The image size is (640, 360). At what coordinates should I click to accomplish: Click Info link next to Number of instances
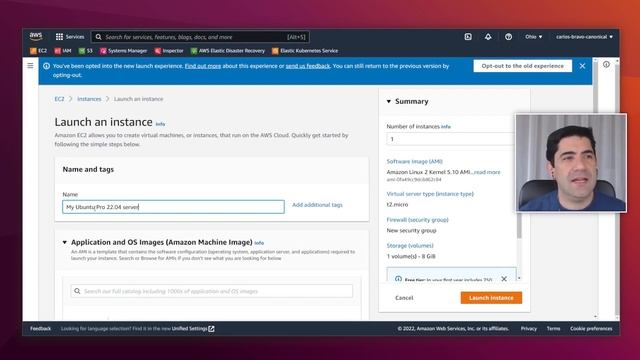pos(446,127)
